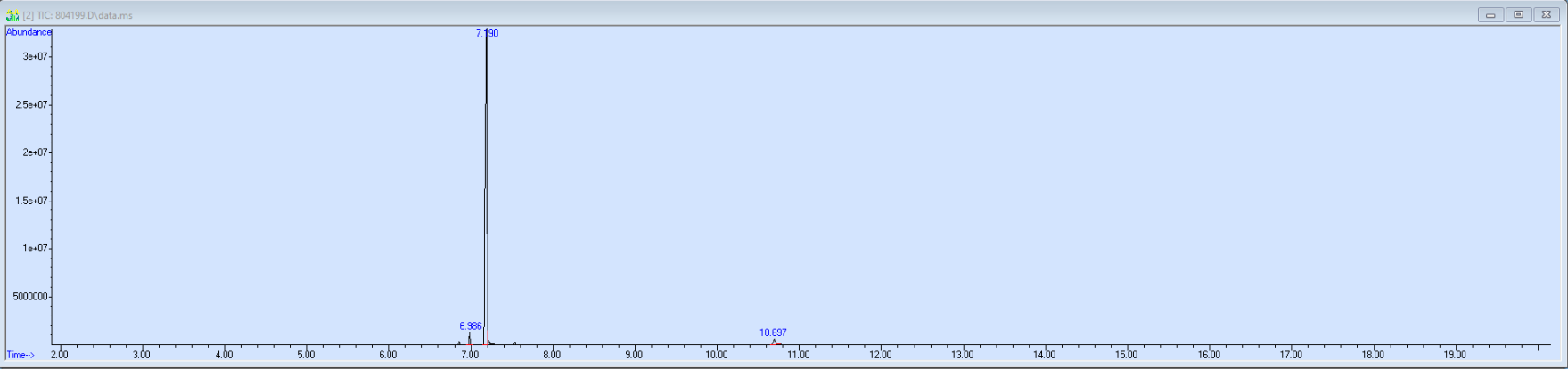Image resolution: width=1568 pixels, height=369 pixels.
Task: Click the 5.00 time axis label
Action: click(x=306, y=355)
